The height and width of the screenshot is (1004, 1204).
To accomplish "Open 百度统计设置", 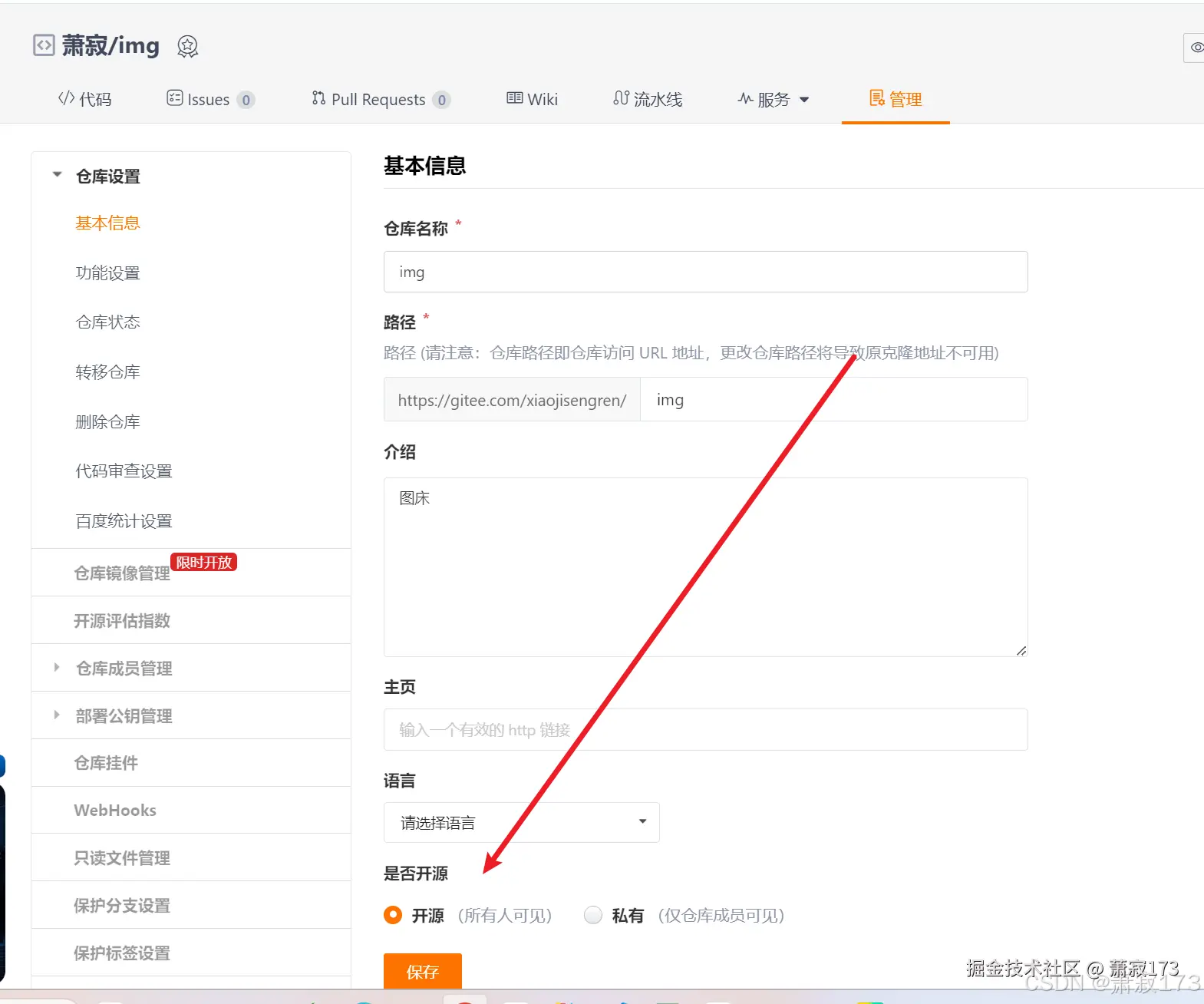I will pyautogui.click(x=124, y=521).
